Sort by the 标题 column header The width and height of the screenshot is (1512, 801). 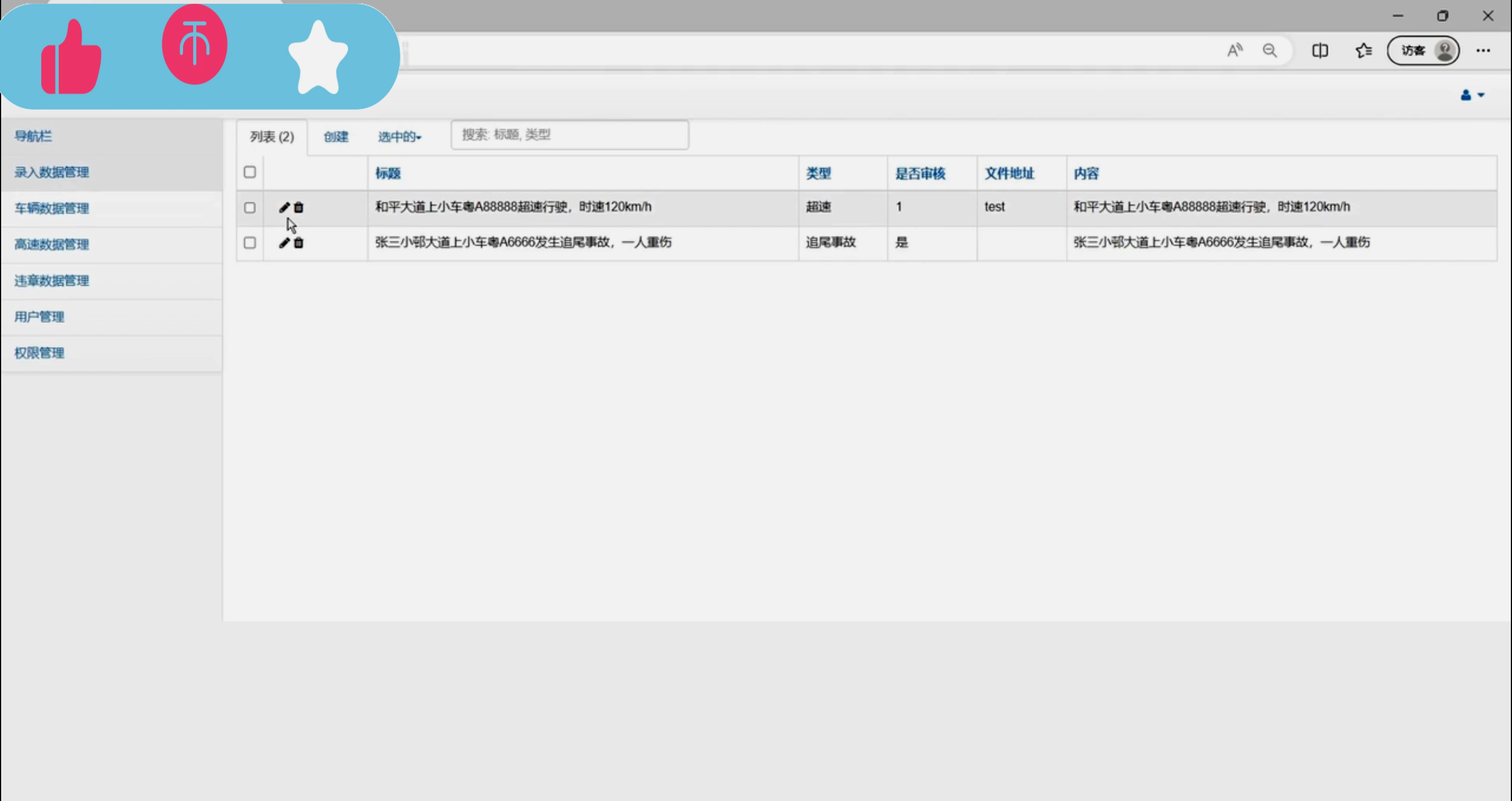pos(387,173)
